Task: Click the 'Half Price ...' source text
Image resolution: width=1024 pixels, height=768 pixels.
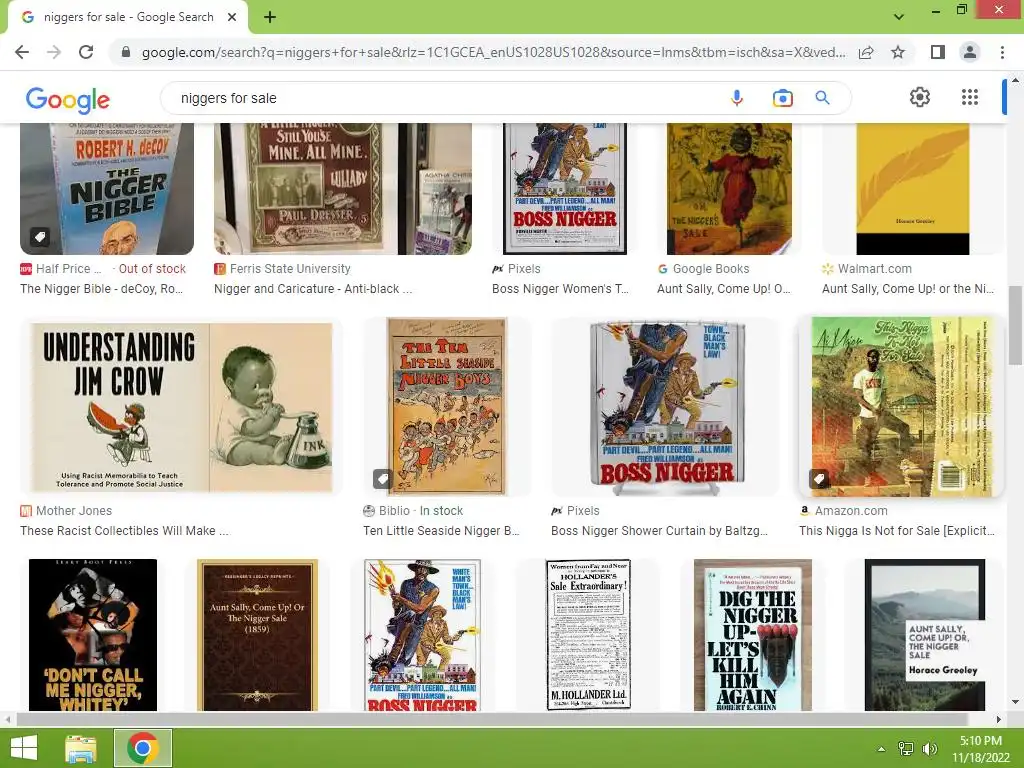Action: (x=69, y=268)
